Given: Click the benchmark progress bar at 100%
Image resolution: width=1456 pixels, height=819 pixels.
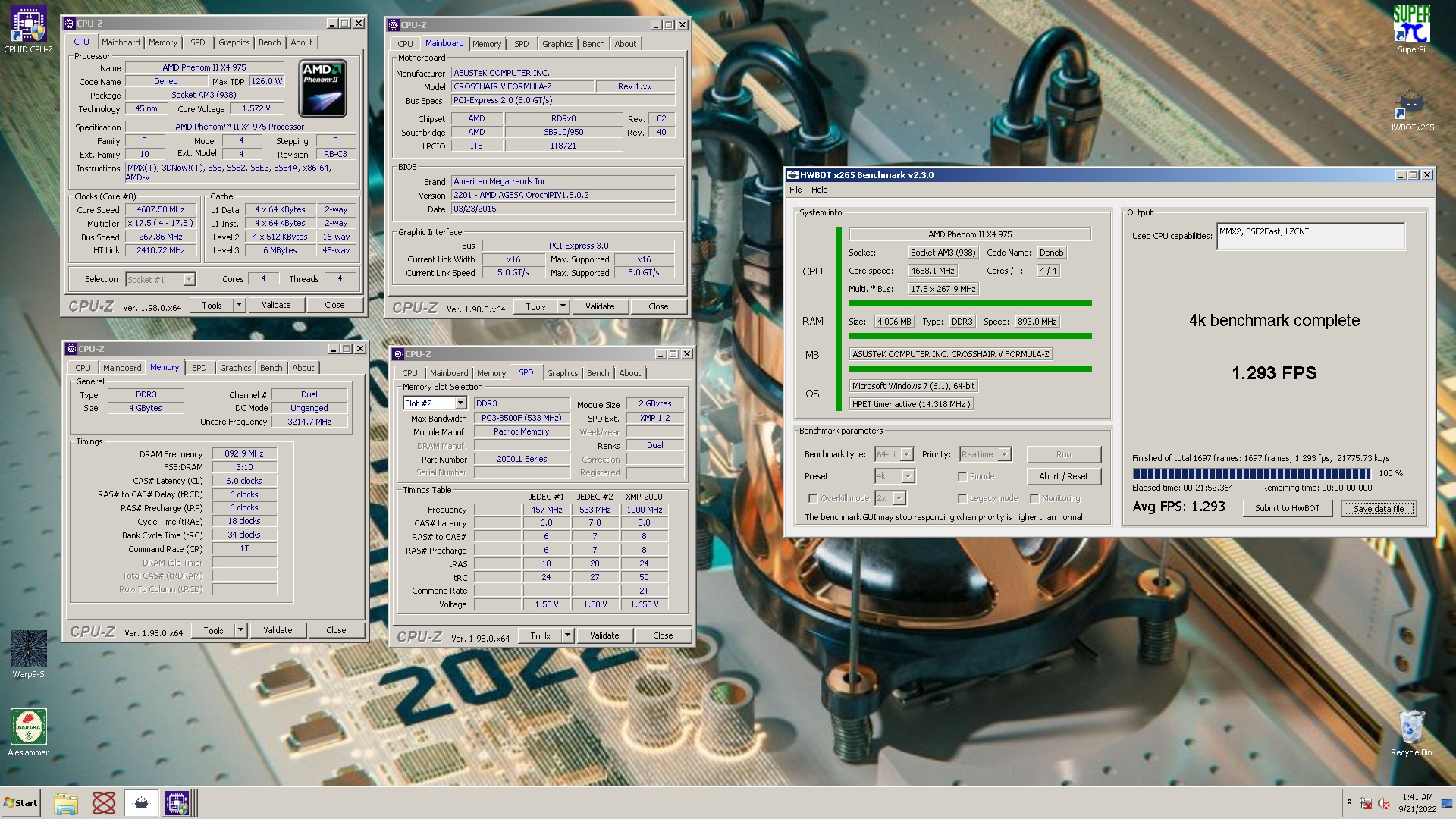Looking at the screenshot, I should 1251,473.
